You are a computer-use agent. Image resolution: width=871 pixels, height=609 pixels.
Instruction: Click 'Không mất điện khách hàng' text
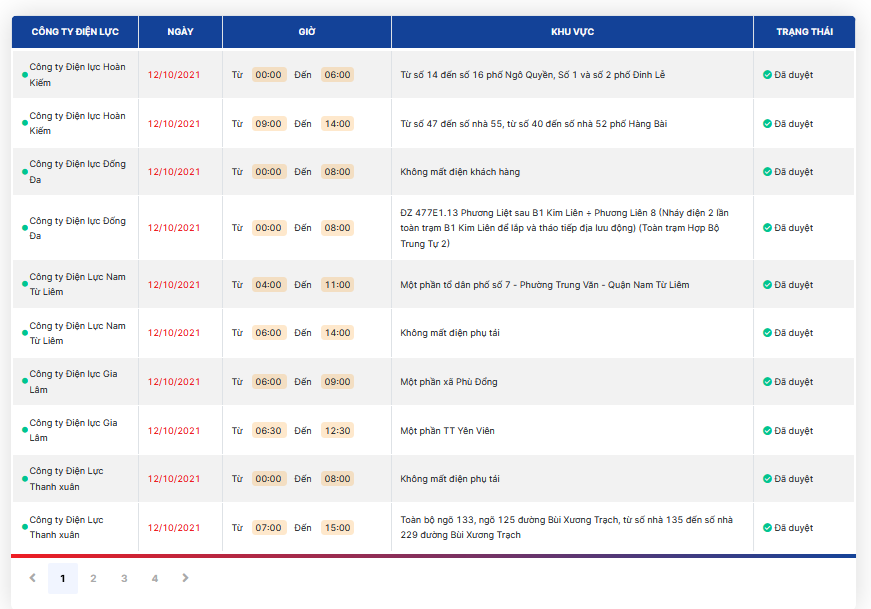coord(460,172)
